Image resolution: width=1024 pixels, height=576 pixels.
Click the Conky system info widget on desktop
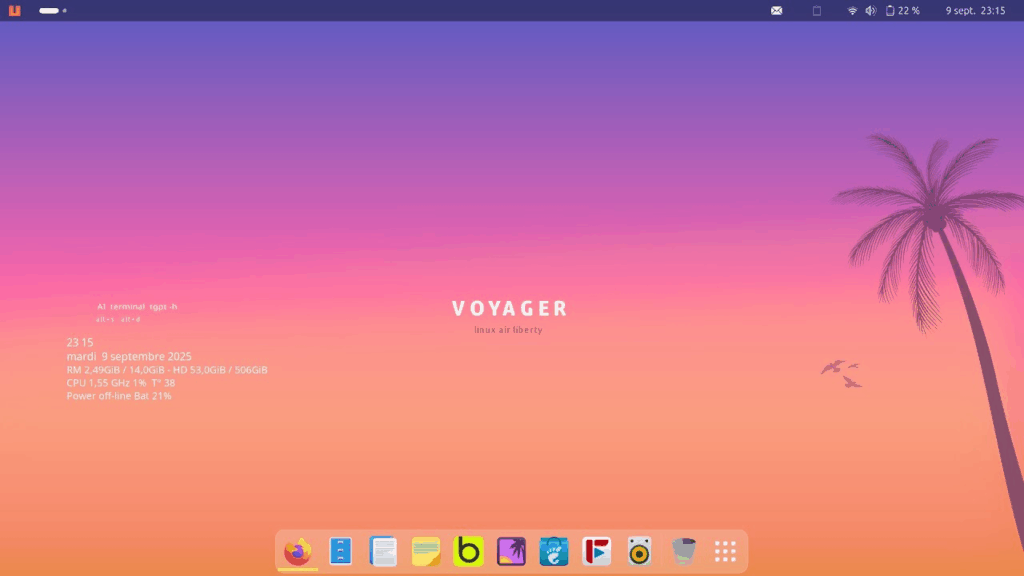(166, 370)
